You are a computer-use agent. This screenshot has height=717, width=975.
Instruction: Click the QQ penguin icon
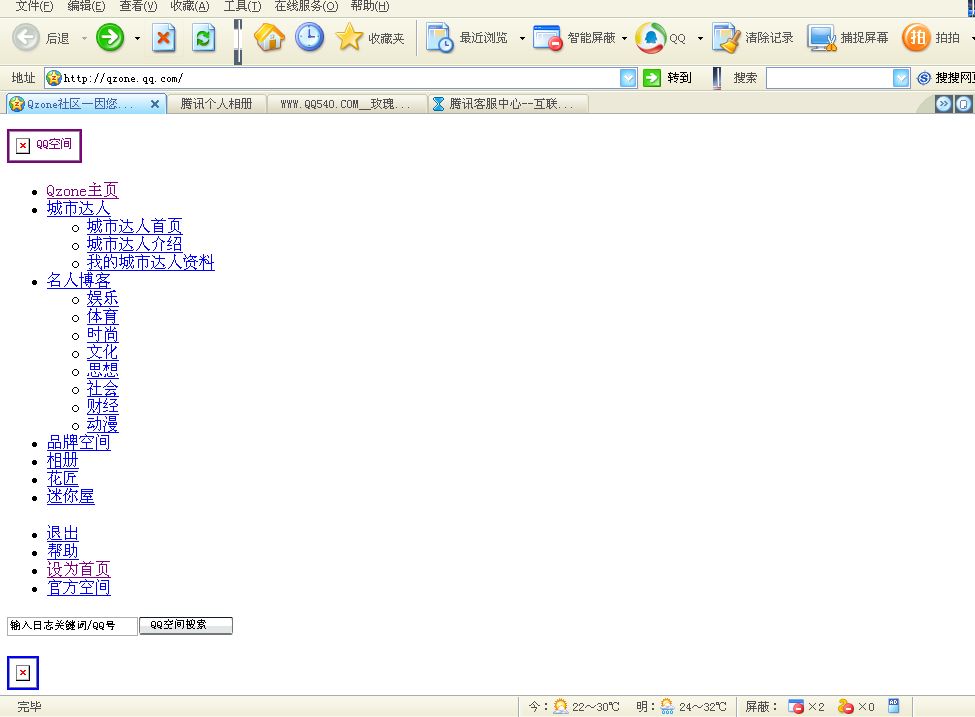pyautogui.click(x=650, y=38)
